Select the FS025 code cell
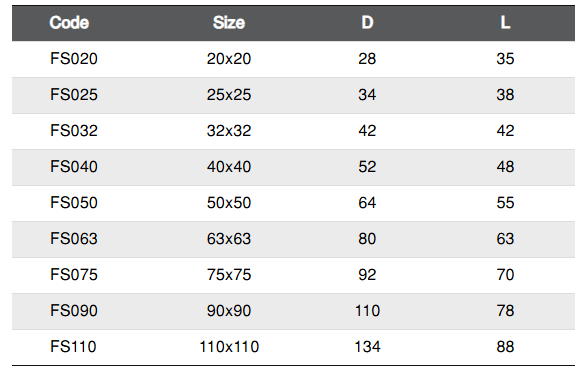Screen dimensions: 580x373 pos(74,95)
